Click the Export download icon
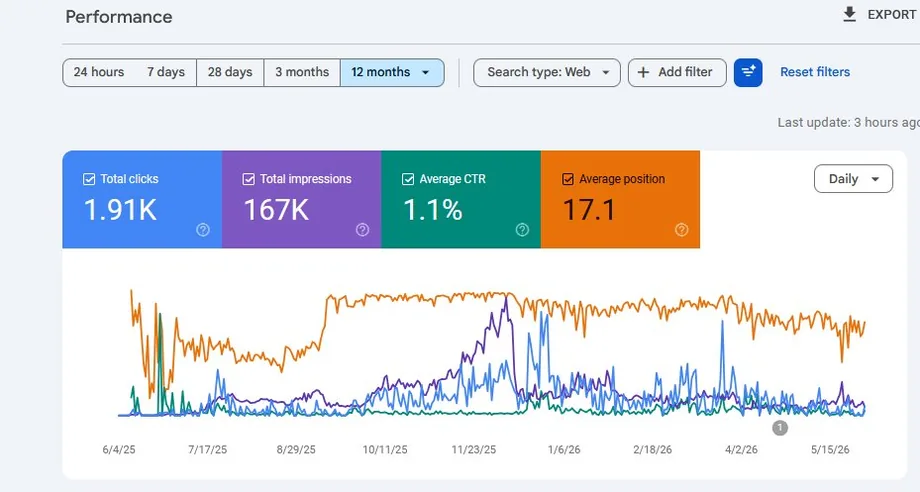The height and width of the screenshot is (492, 920). coord(849,15)
